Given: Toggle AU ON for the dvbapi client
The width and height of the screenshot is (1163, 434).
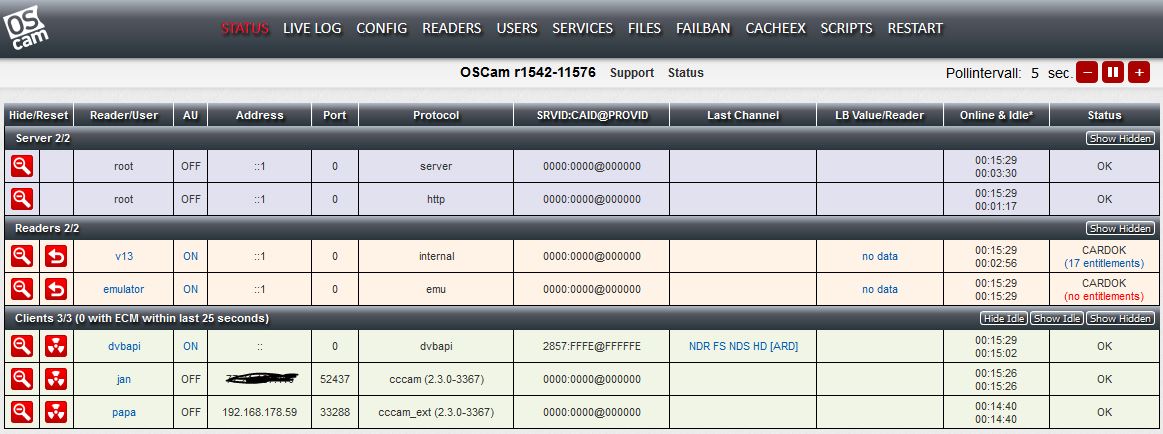Looking at the screenshot, I should pos(191,346).
